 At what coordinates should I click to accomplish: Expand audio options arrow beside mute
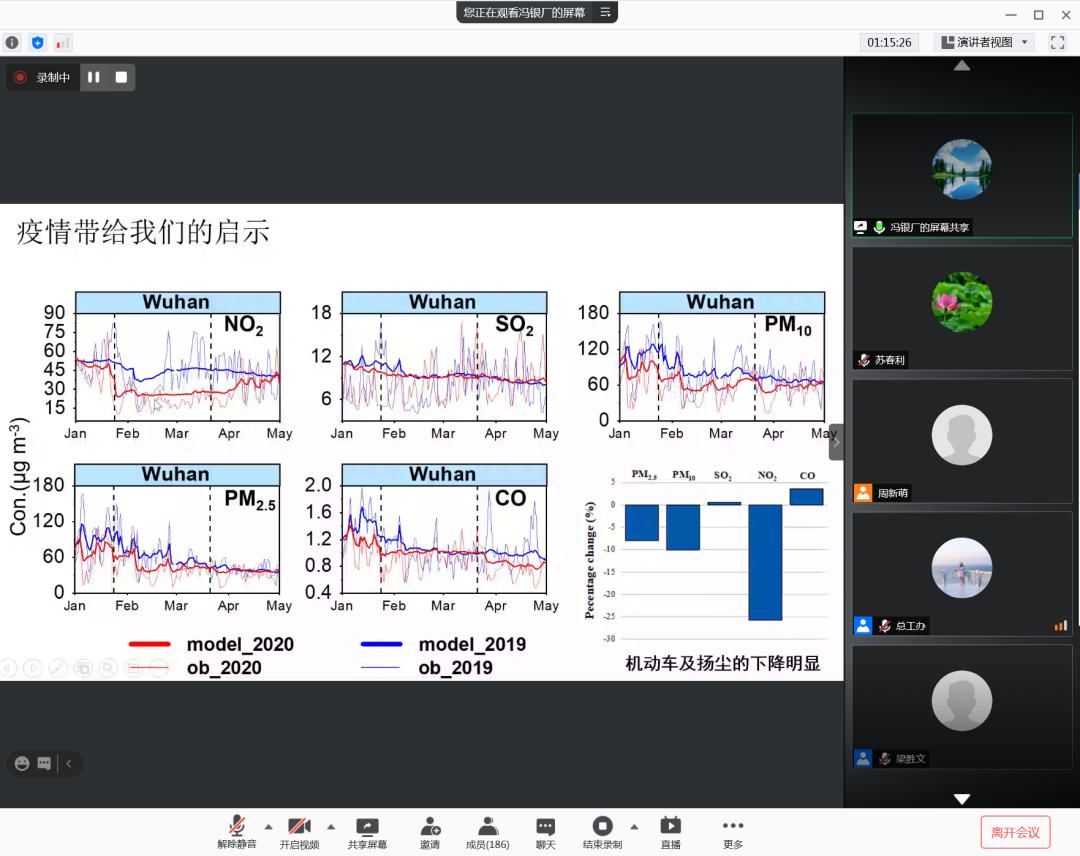click(x=268, y=826)
